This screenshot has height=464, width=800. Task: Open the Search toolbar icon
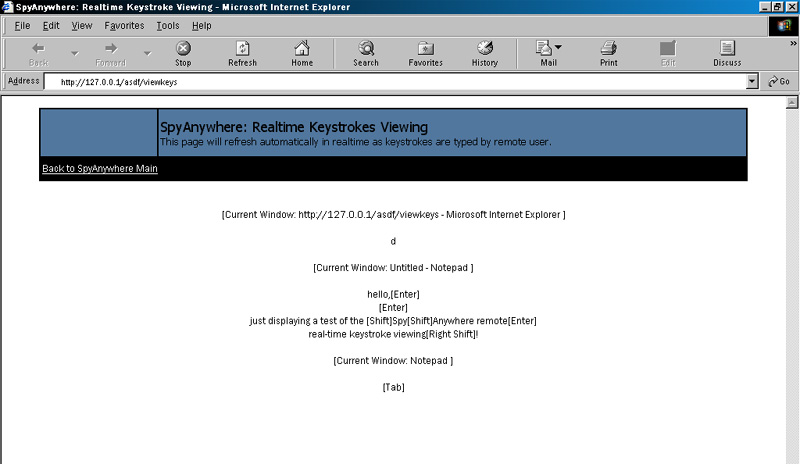point(366,53)
